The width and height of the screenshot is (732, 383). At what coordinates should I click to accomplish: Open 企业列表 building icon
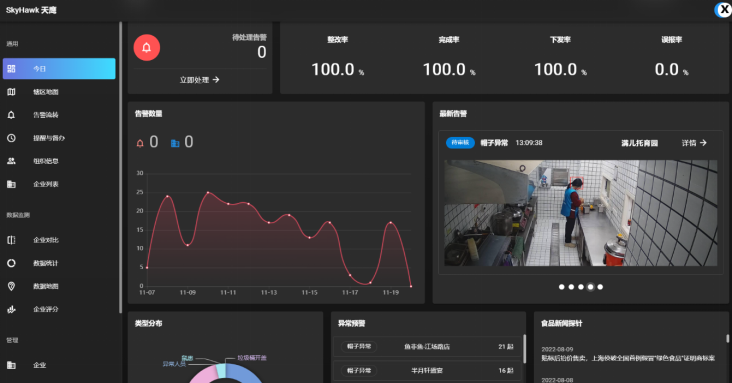11,184
